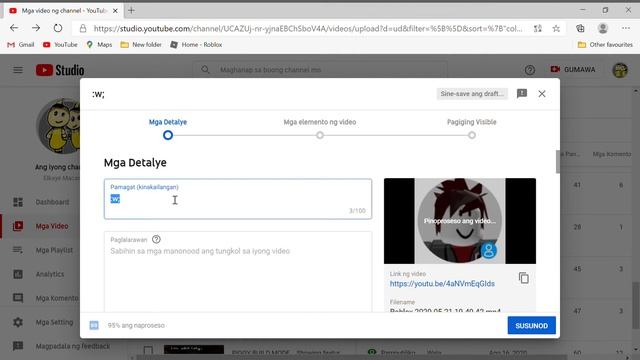Open the browser settings ellipsis menu

[x=626, y=29]
